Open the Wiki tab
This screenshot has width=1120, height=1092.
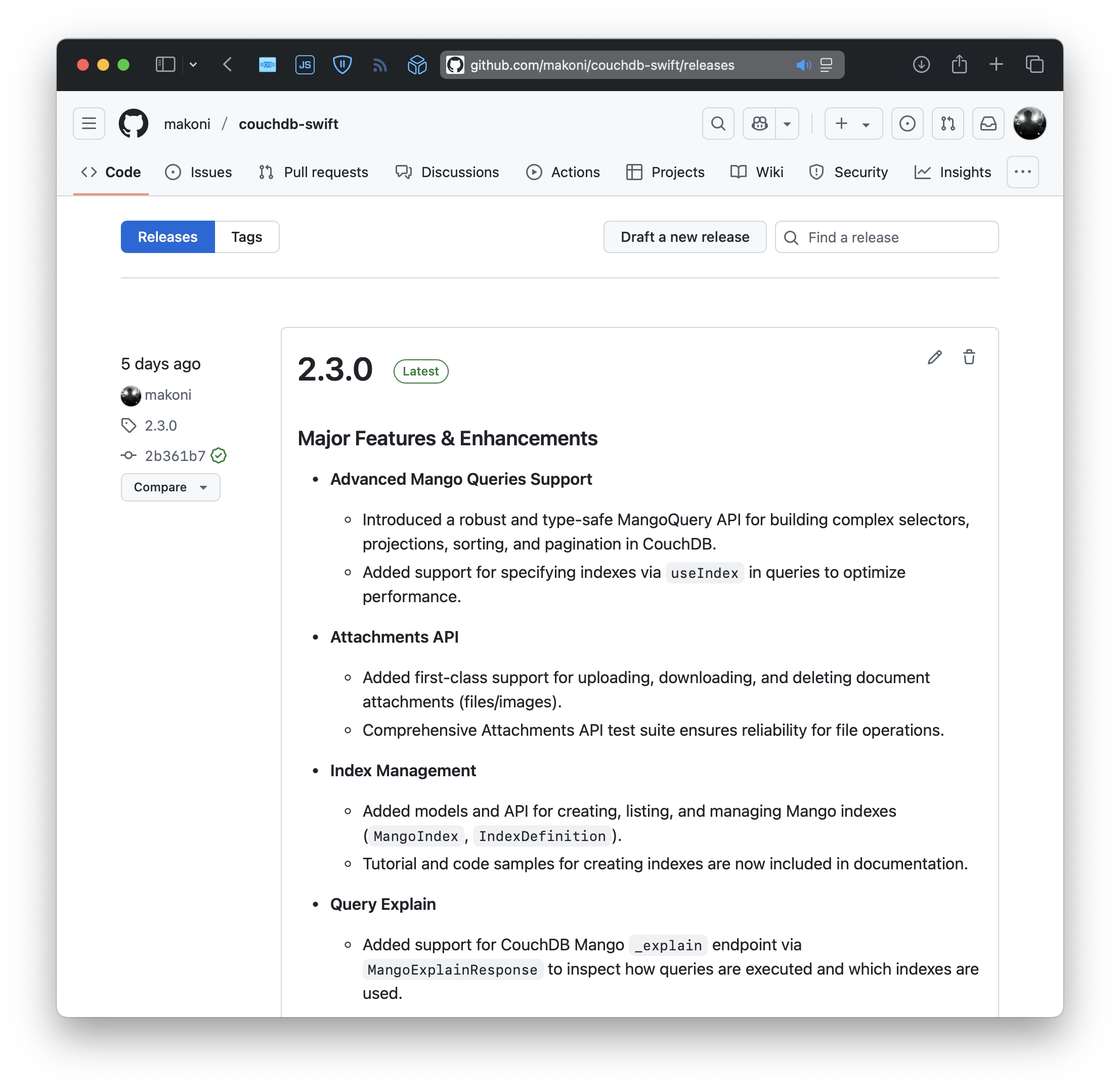pyautogui.click(x=757, y=172)
